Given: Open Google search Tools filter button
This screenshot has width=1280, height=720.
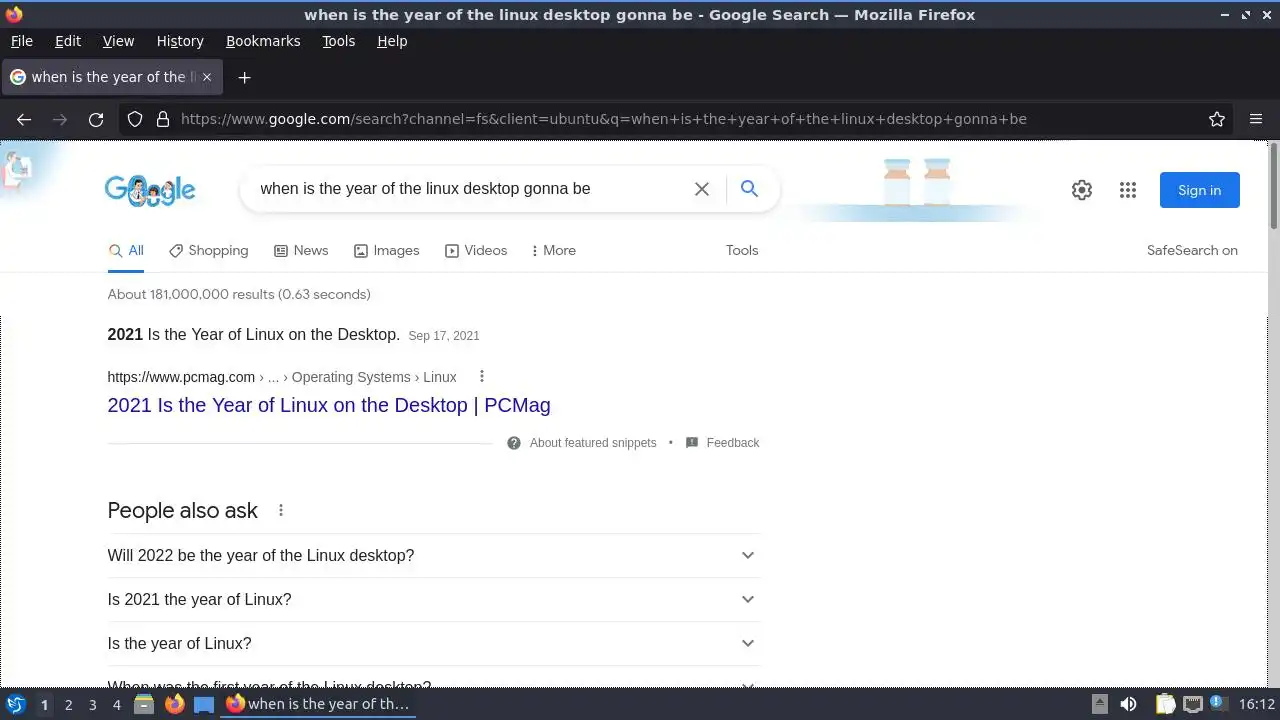Looking at the screenshot, I should [x=742, y=250].
